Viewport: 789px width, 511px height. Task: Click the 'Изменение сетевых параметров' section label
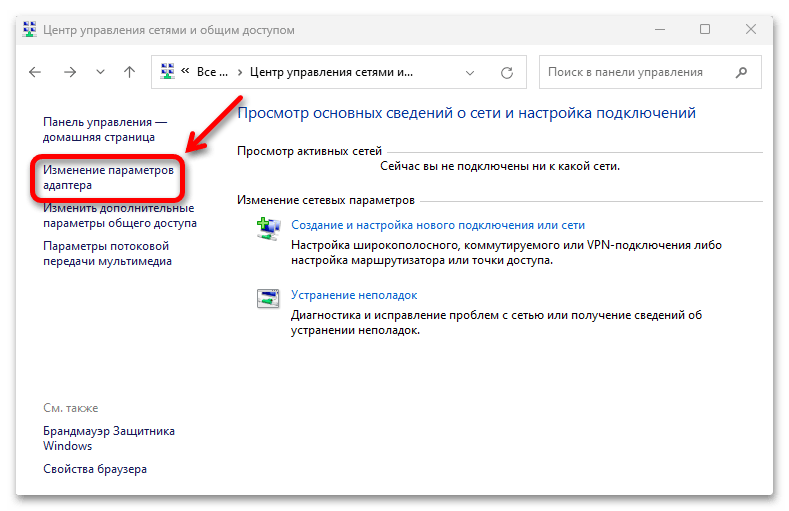pos(326,200)
